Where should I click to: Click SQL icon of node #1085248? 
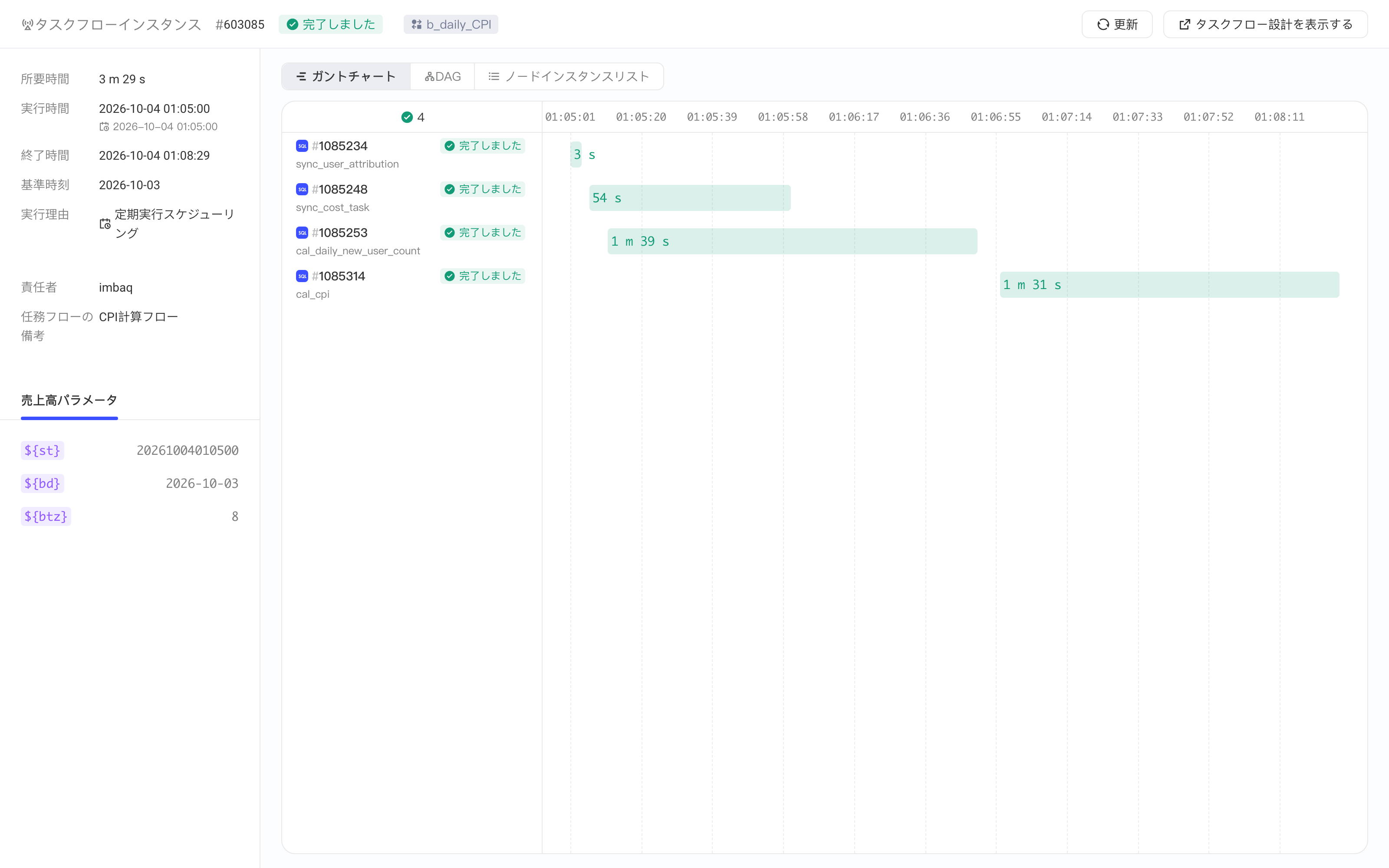click(x=302, y=190)
